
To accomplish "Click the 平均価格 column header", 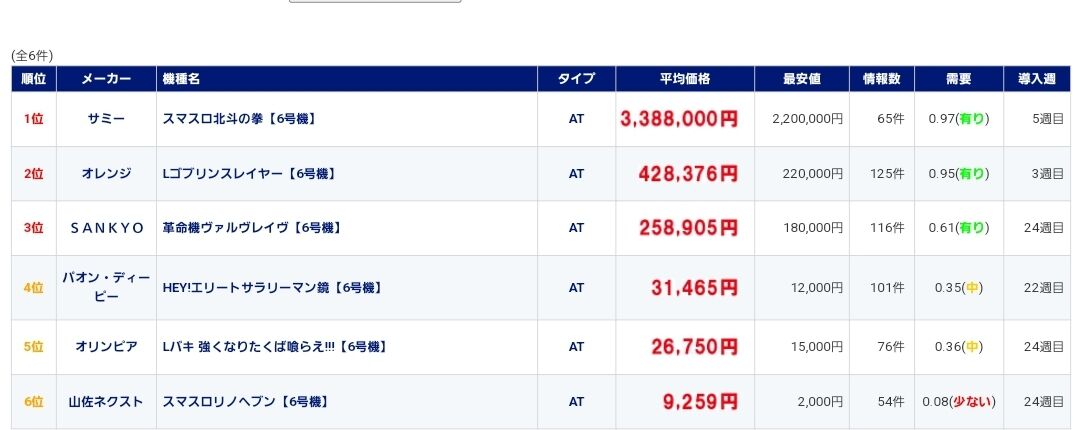I will pyautogui.click(x=685, y=79).
